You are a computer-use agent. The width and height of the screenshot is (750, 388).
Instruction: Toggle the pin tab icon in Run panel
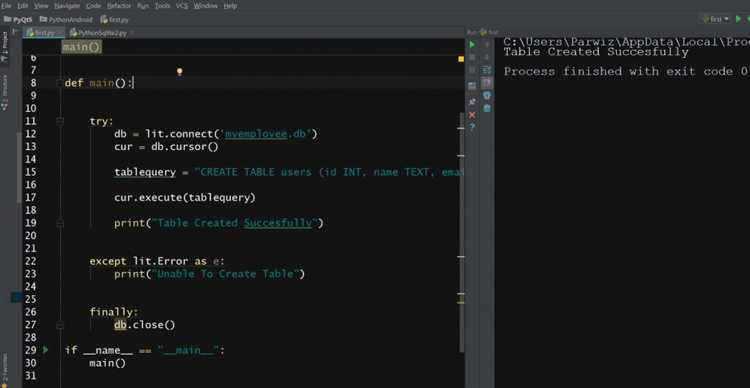point(472,101)
